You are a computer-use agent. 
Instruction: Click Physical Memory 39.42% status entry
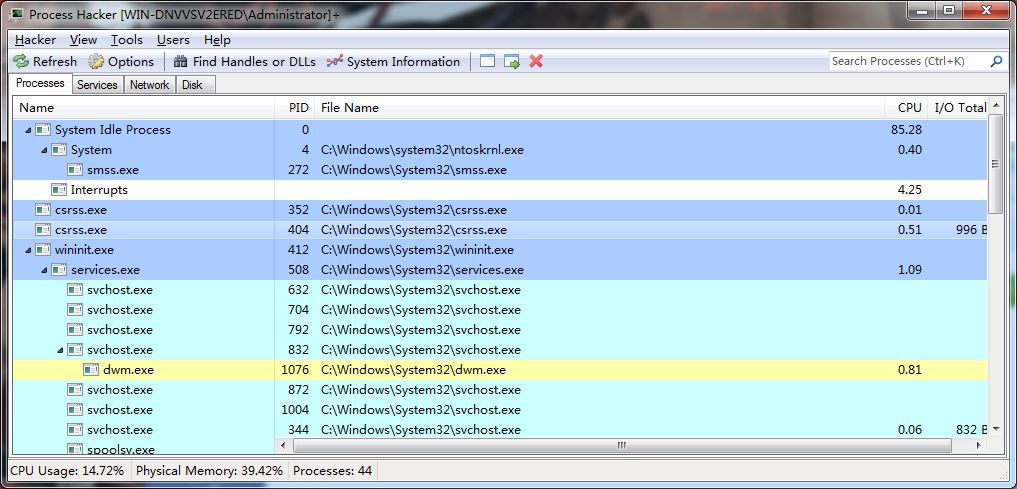(209, 471)
